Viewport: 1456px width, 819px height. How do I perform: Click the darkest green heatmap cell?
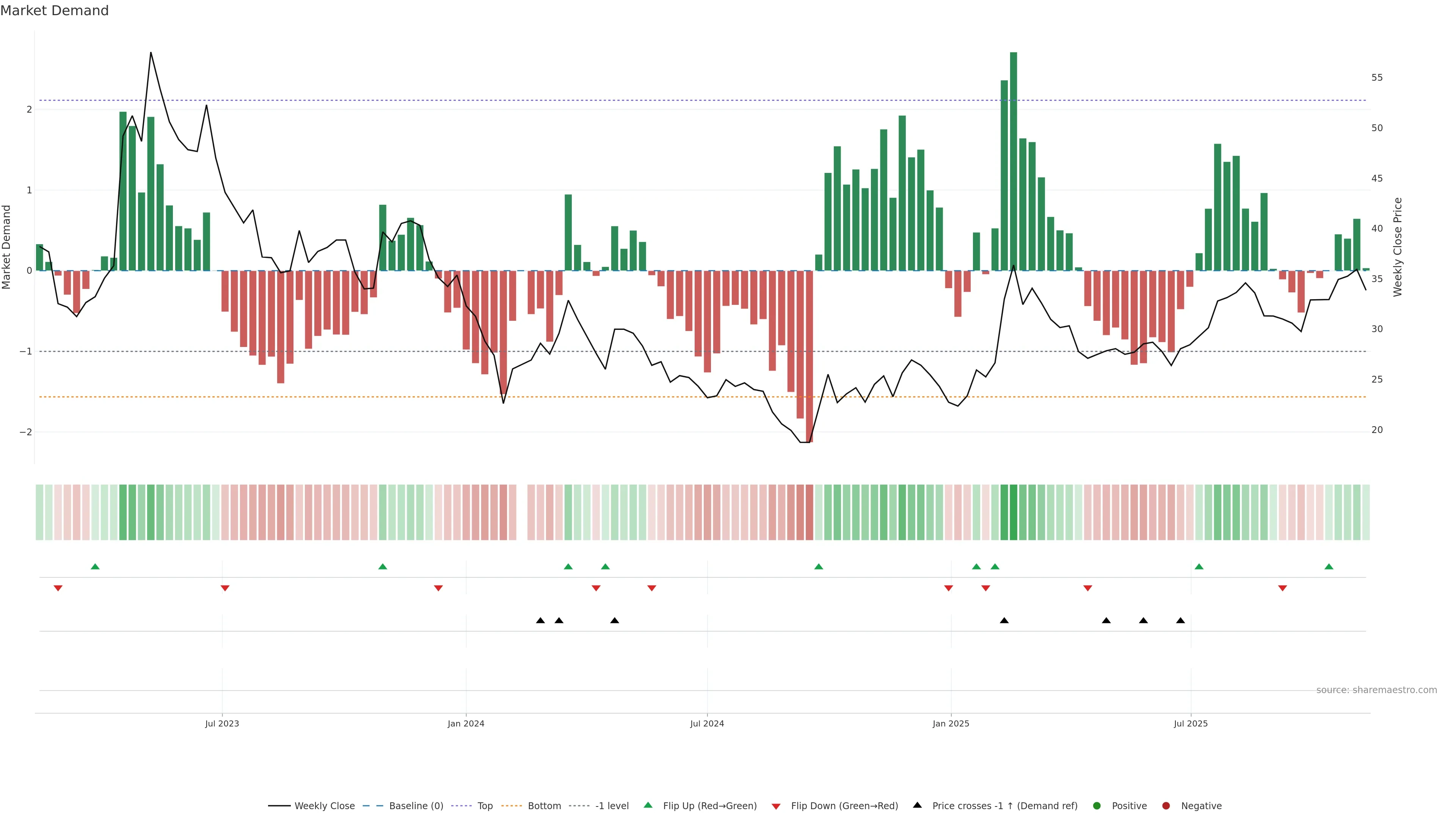click(1014, 512)
